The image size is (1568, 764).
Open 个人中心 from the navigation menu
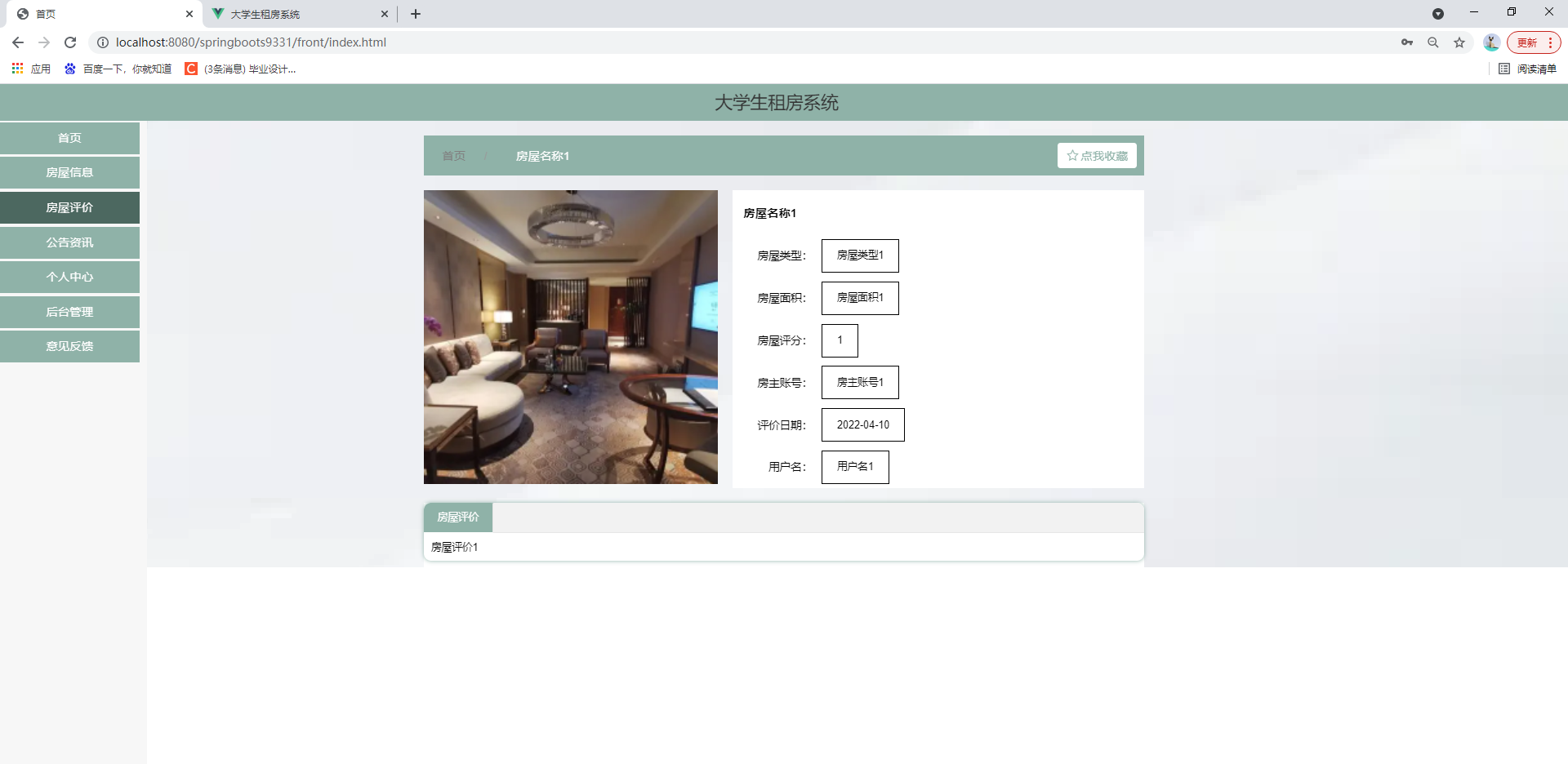tap(69, 277)
